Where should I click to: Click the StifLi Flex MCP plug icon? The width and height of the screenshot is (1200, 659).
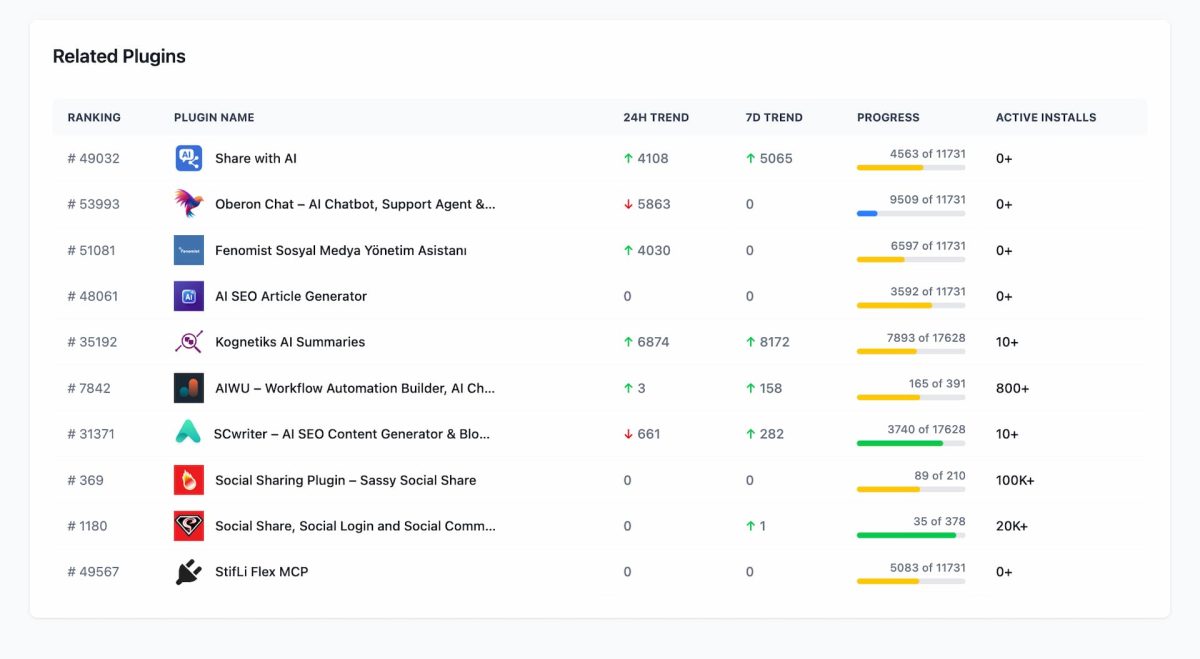[x=189, y=572]
